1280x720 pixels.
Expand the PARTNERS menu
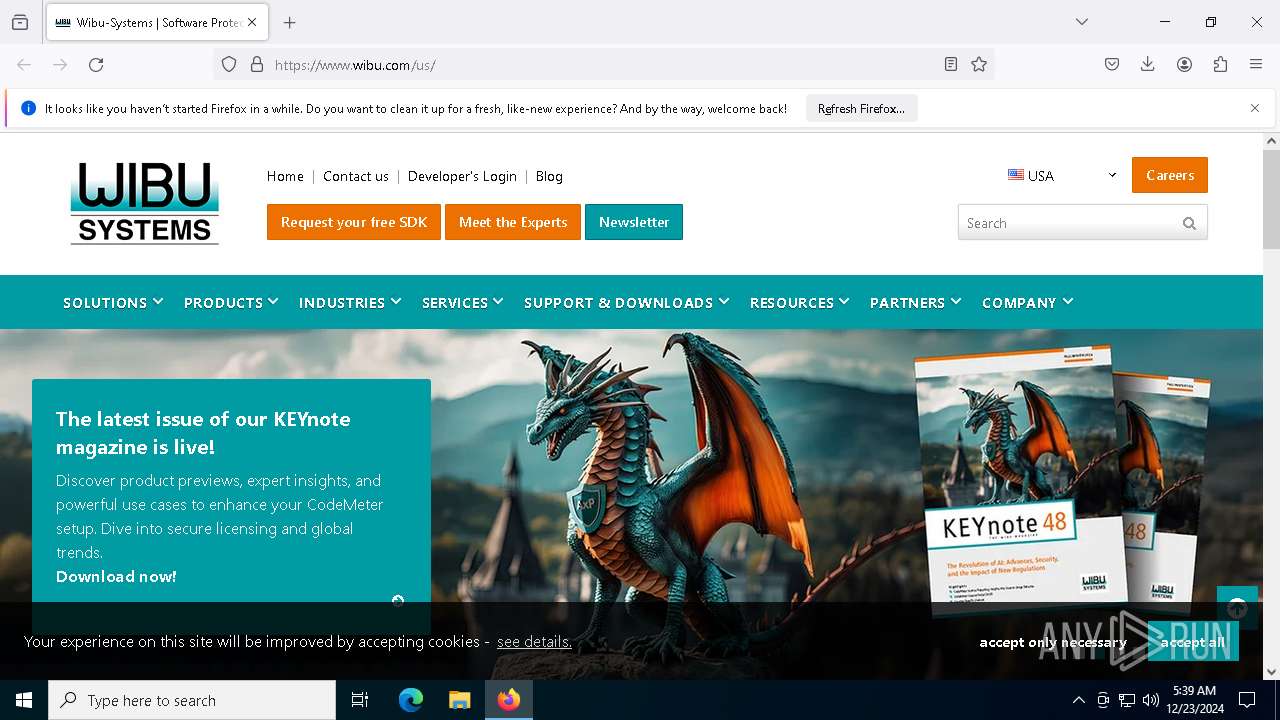coord(916,302)
